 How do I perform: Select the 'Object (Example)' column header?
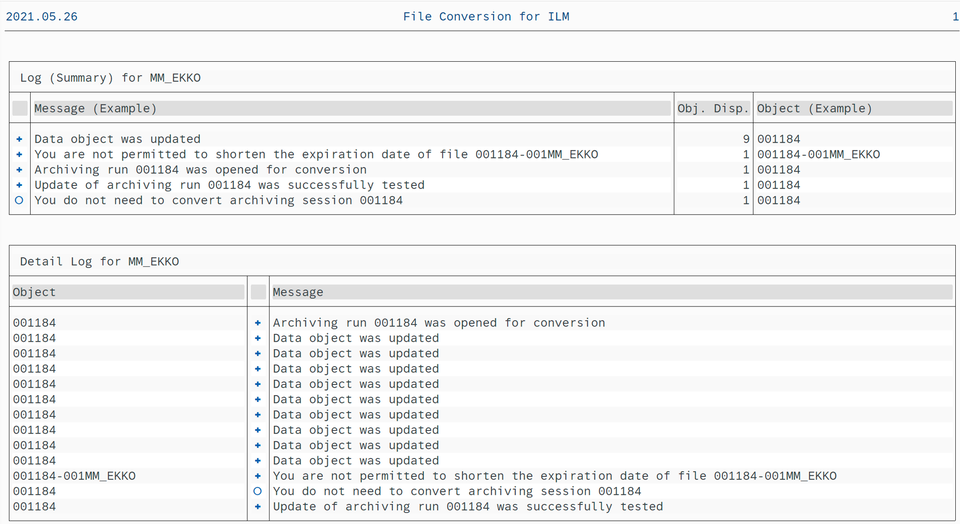[x=854, y=108]
